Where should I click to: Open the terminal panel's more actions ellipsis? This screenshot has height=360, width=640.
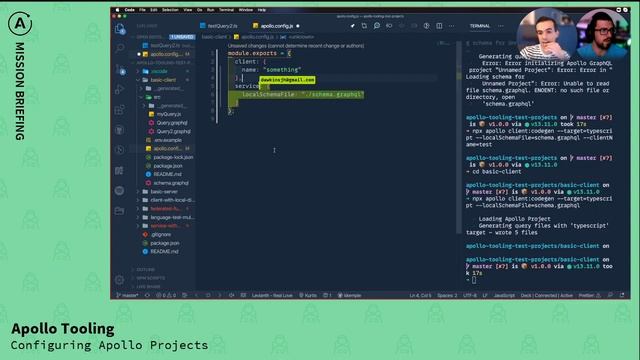500,26
